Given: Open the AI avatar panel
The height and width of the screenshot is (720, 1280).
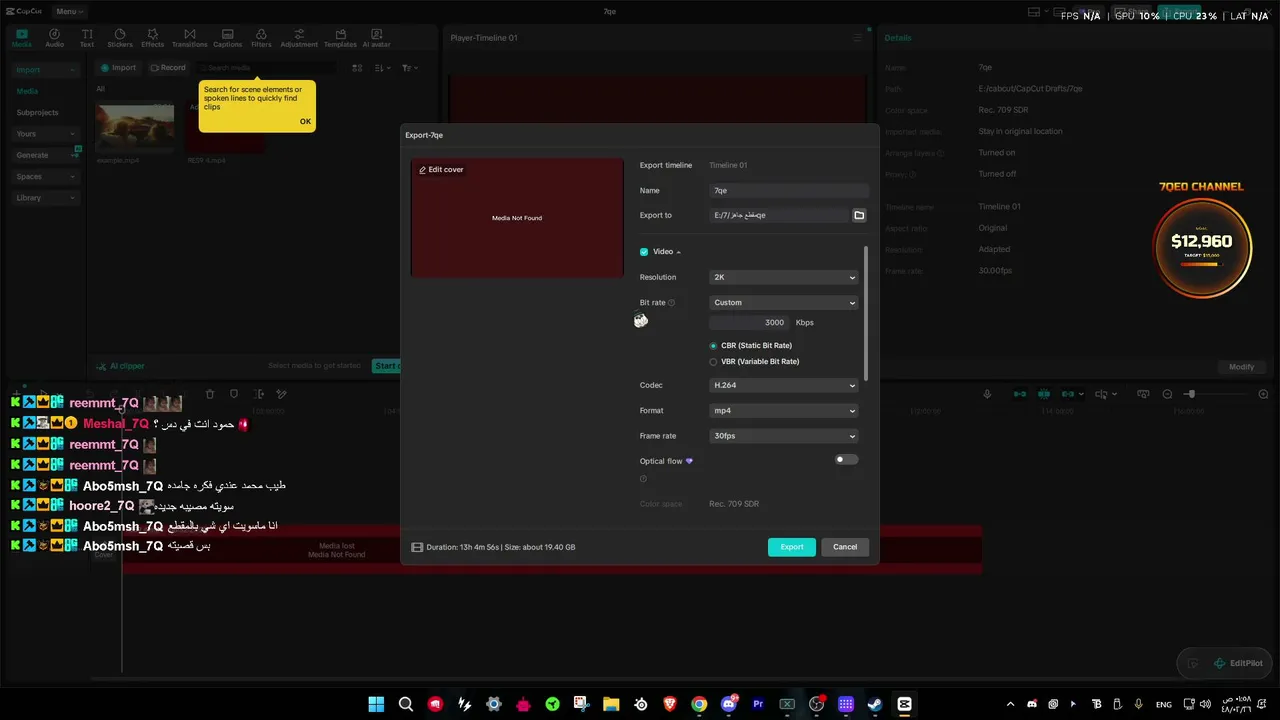Looking at the screenshot, I should 376,38.
